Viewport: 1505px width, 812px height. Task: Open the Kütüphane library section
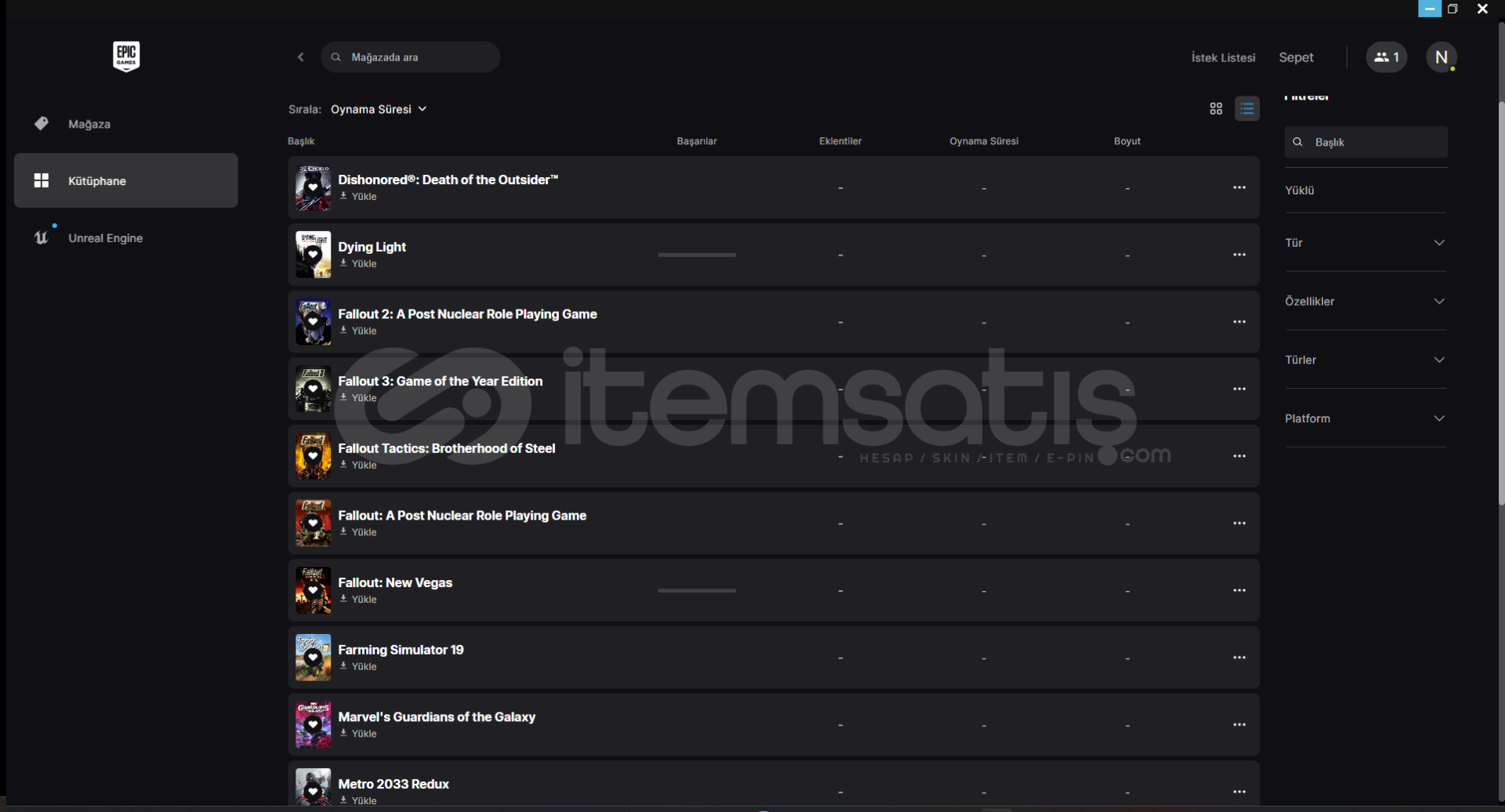click(x=126, y=180)
